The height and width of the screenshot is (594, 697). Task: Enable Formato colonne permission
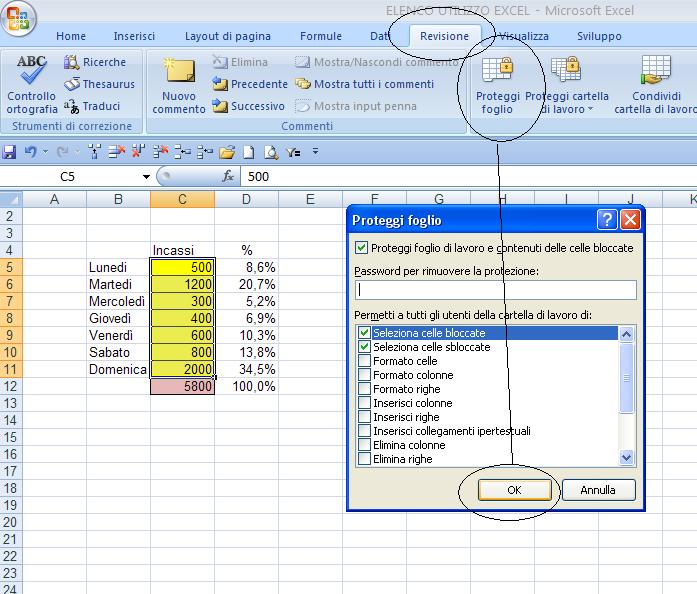pos(365,375)
